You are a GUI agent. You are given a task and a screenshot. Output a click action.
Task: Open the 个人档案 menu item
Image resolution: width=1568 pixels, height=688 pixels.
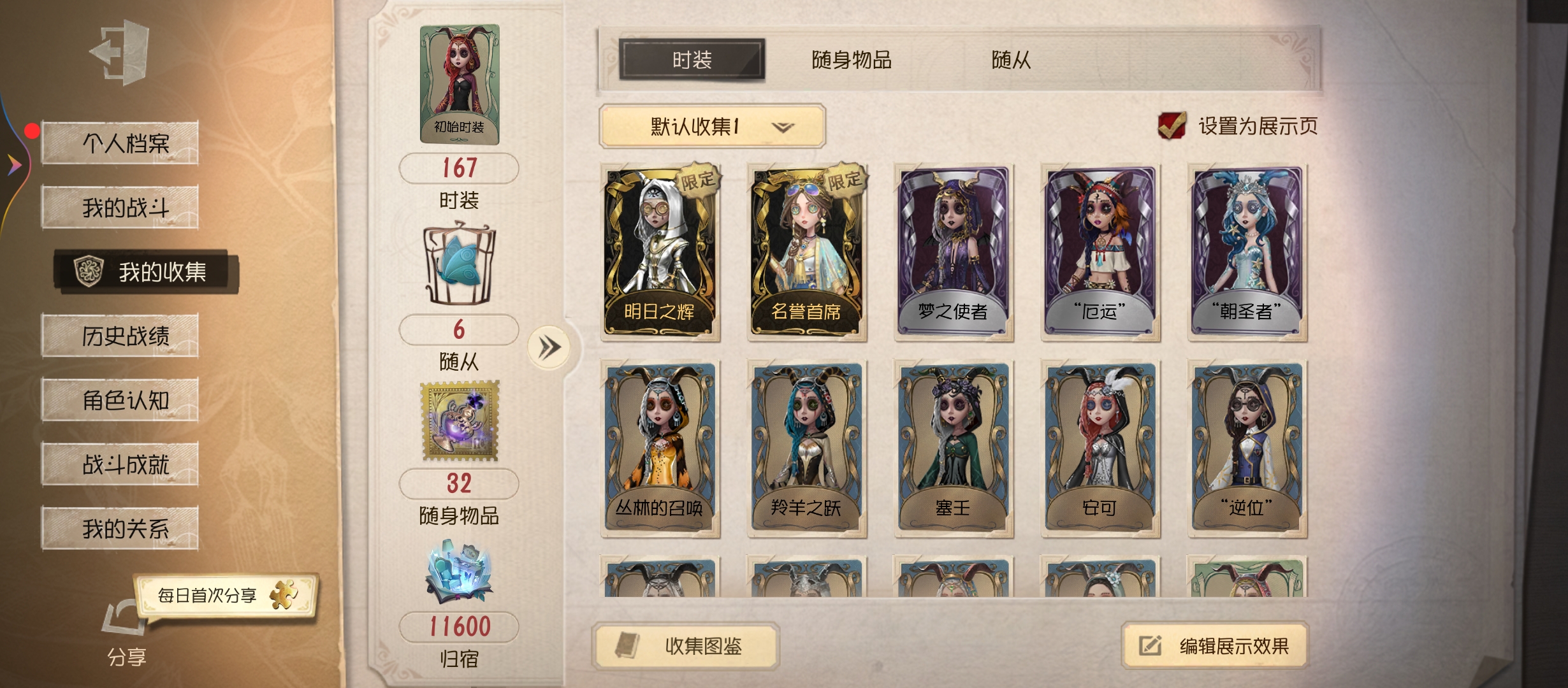(x=120, y=143)
